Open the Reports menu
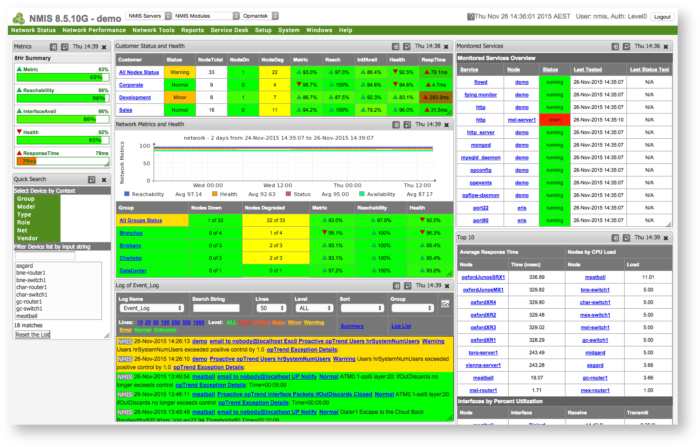The image size is (700, 447). pos(192,30)
